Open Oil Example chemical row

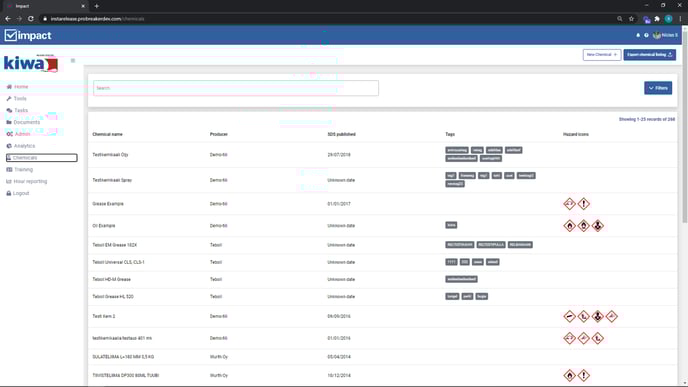[x=382, y=226]
